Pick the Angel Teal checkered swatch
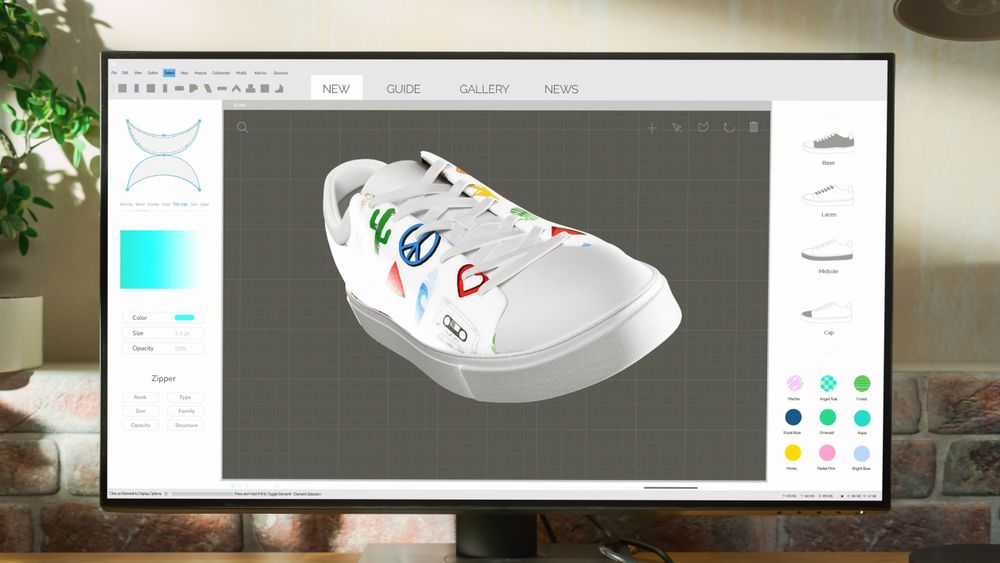The image size is (1000, 563). tap(828, 383)
